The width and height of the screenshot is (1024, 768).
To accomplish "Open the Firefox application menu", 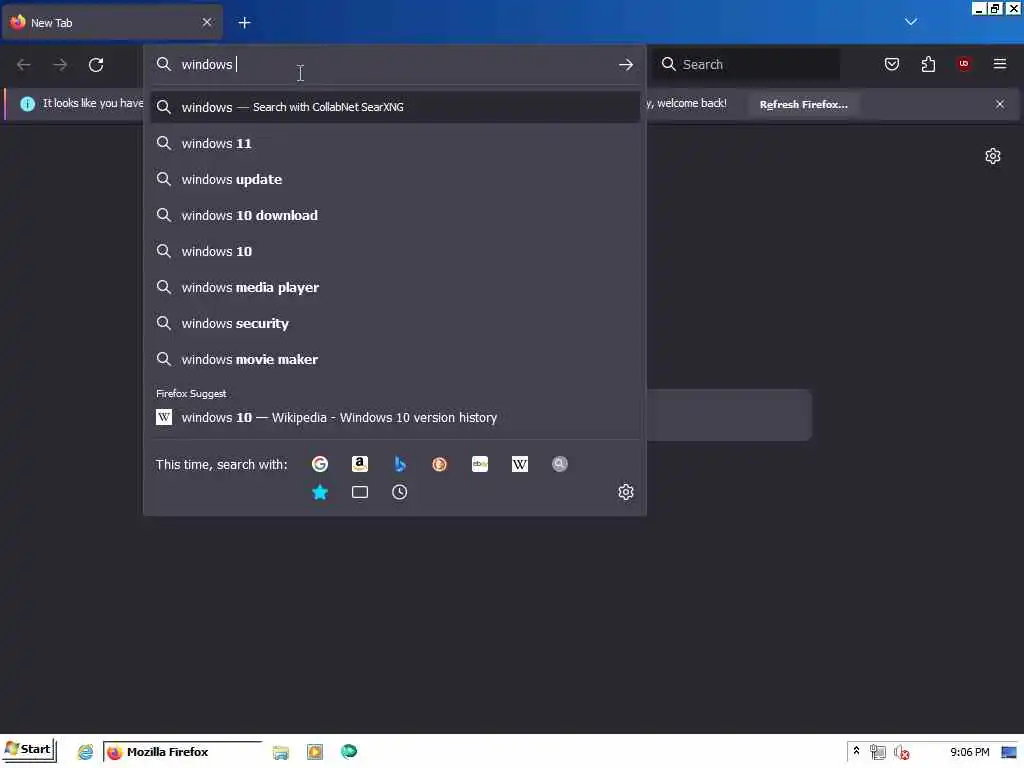I will tap(1000, 64).
